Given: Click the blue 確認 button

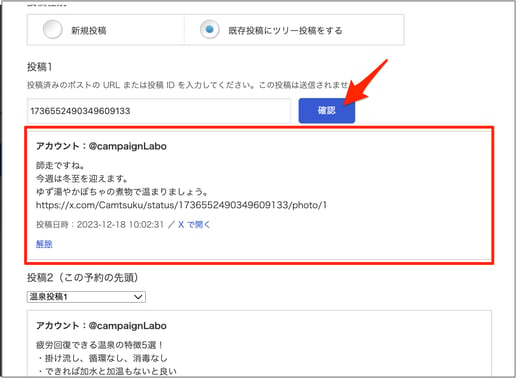Looking at the screenshot, I should [x=326, y=111].
